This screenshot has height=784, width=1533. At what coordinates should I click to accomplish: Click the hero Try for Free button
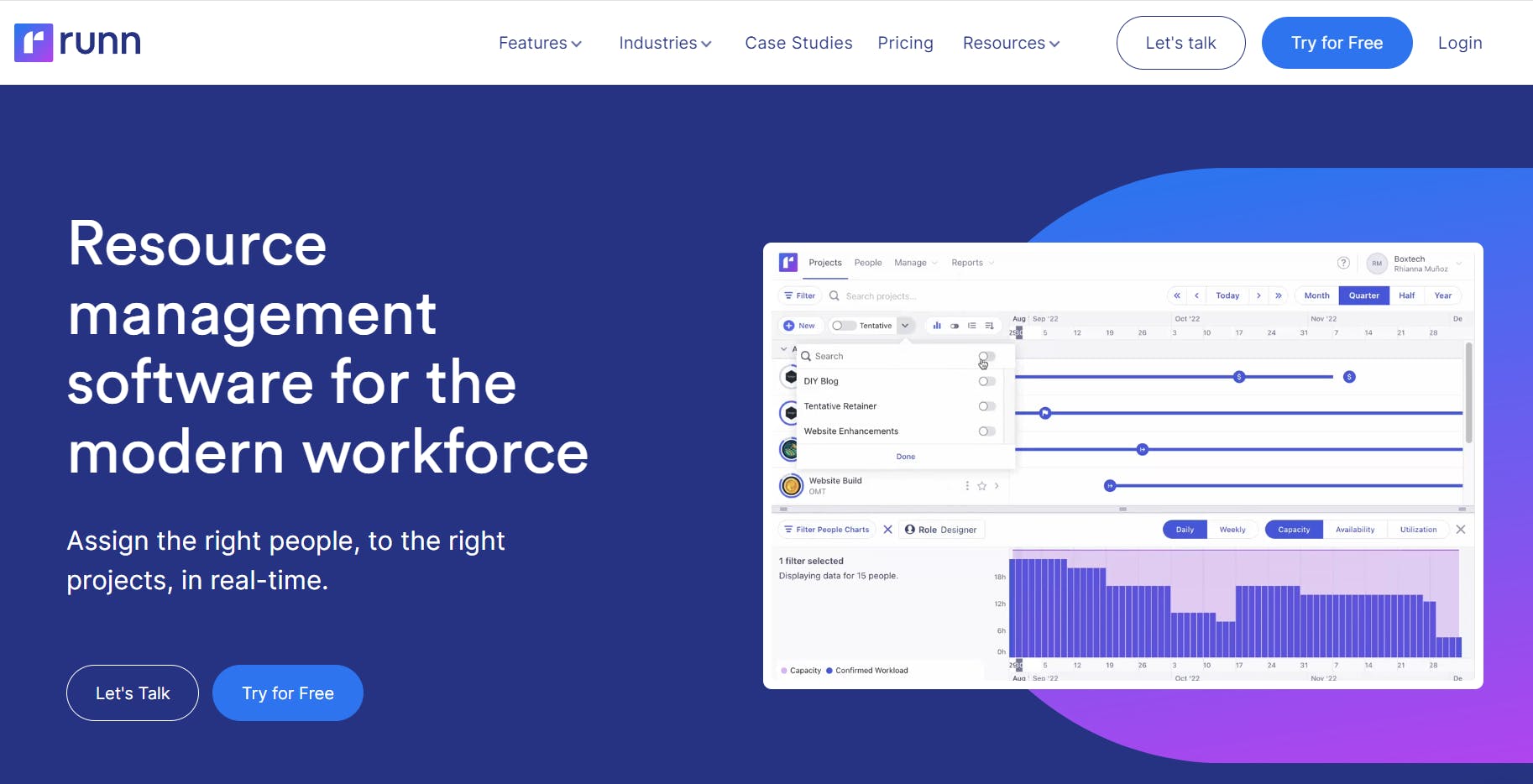click(x=288, y=693)
